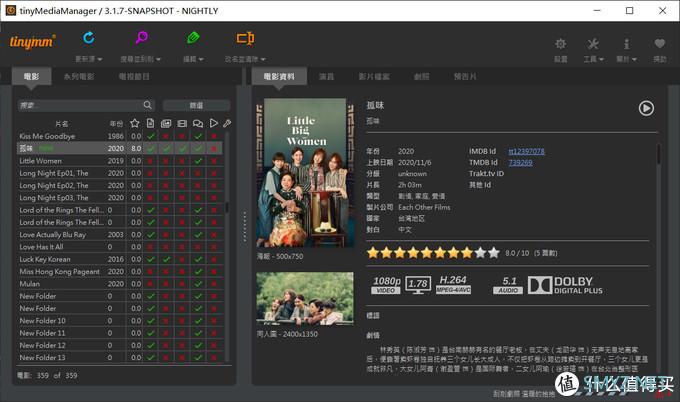Select Miss Hong Kong Pageant row
The height and width of the screenshot is (402, 680).
[x=120, y=271]
